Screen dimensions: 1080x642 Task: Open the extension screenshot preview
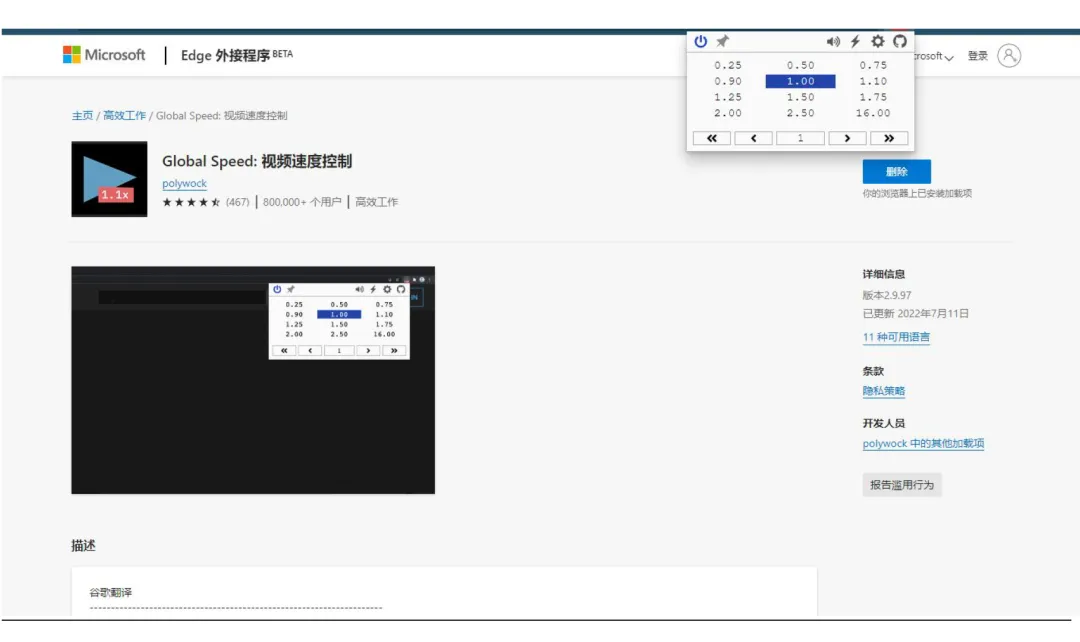(253, 380)
